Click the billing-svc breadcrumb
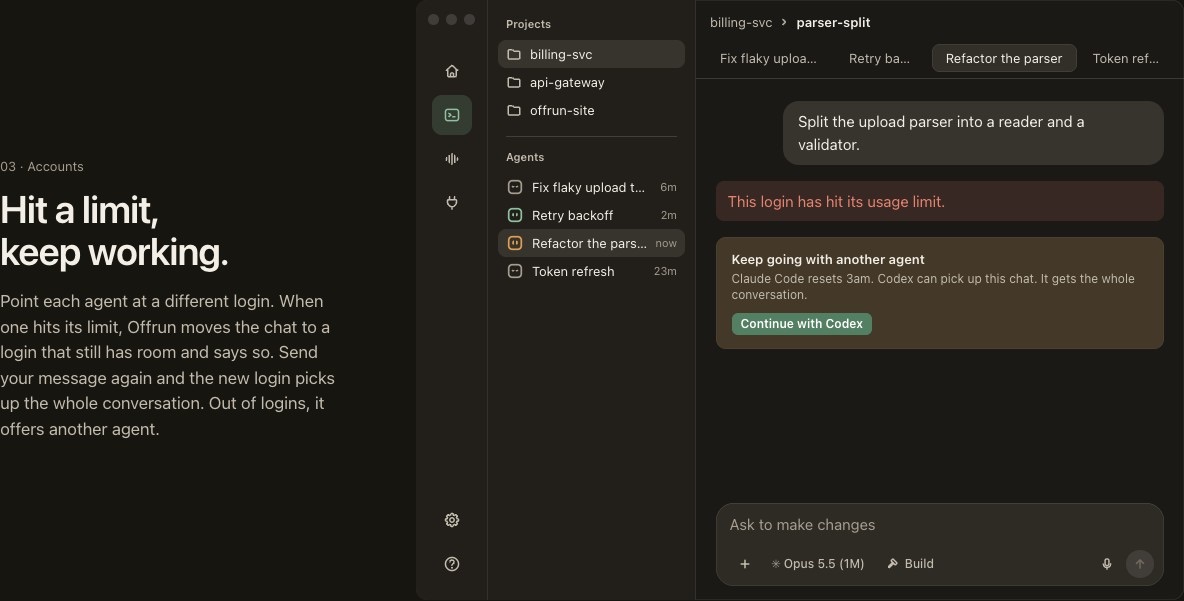Screen dimensions: 1184x601 (741, 23)
